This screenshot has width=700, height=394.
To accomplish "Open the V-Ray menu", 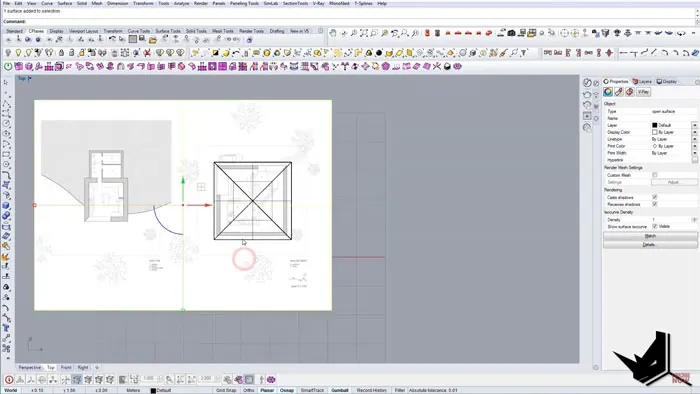I will pos(318,3).
